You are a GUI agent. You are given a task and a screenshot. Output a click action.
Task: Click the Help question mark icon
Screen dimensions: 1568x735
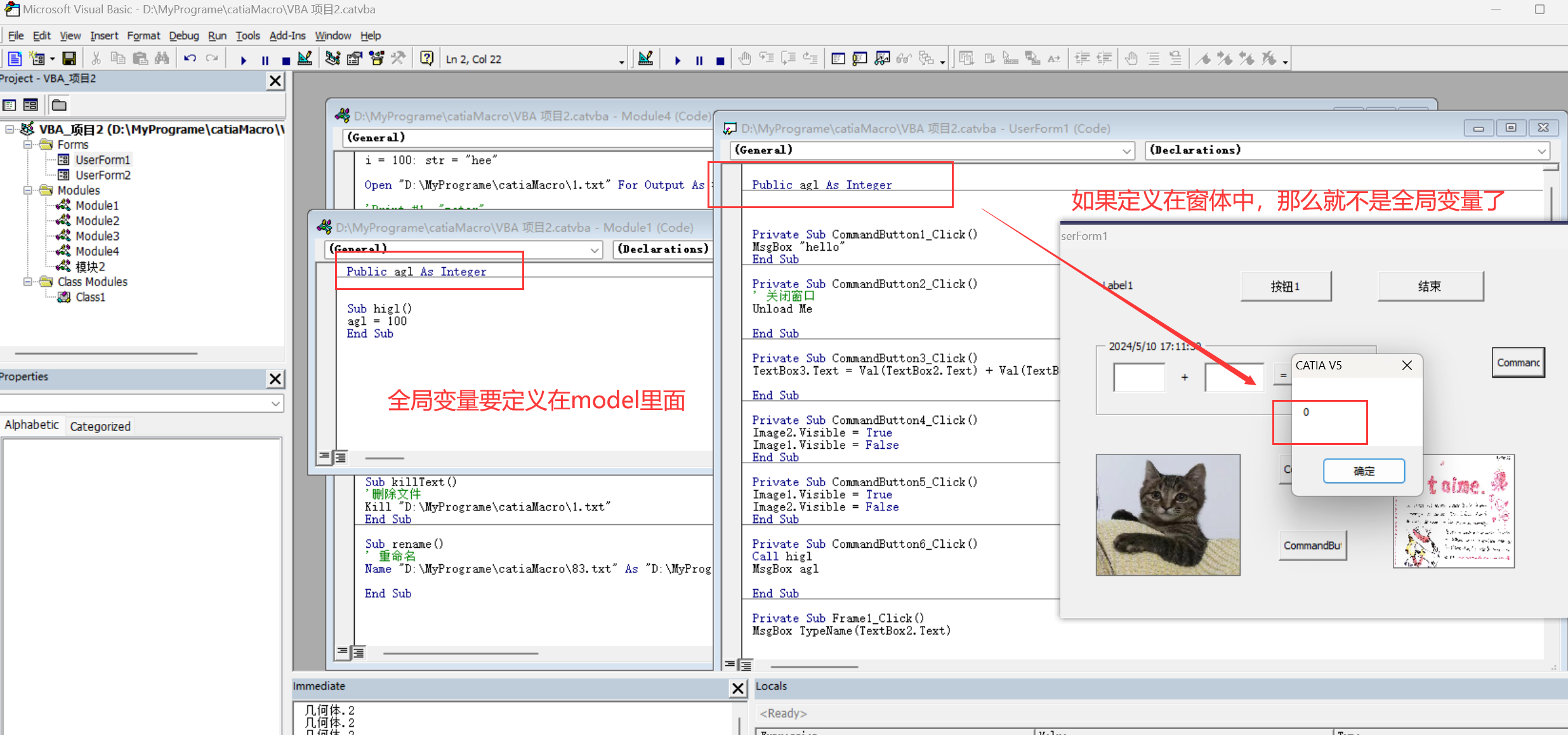pos(426,59)
